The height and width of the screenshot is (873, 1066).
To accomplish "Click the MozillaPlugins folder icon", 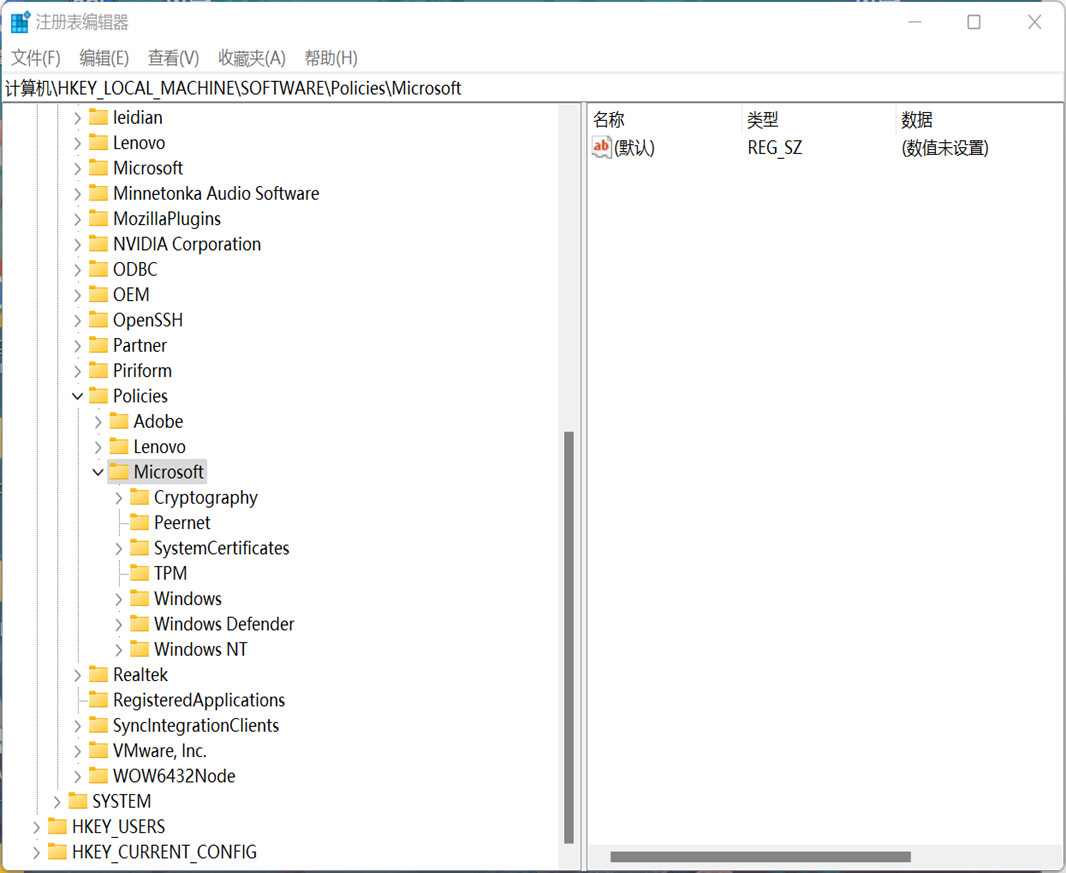I will [99, 219].
